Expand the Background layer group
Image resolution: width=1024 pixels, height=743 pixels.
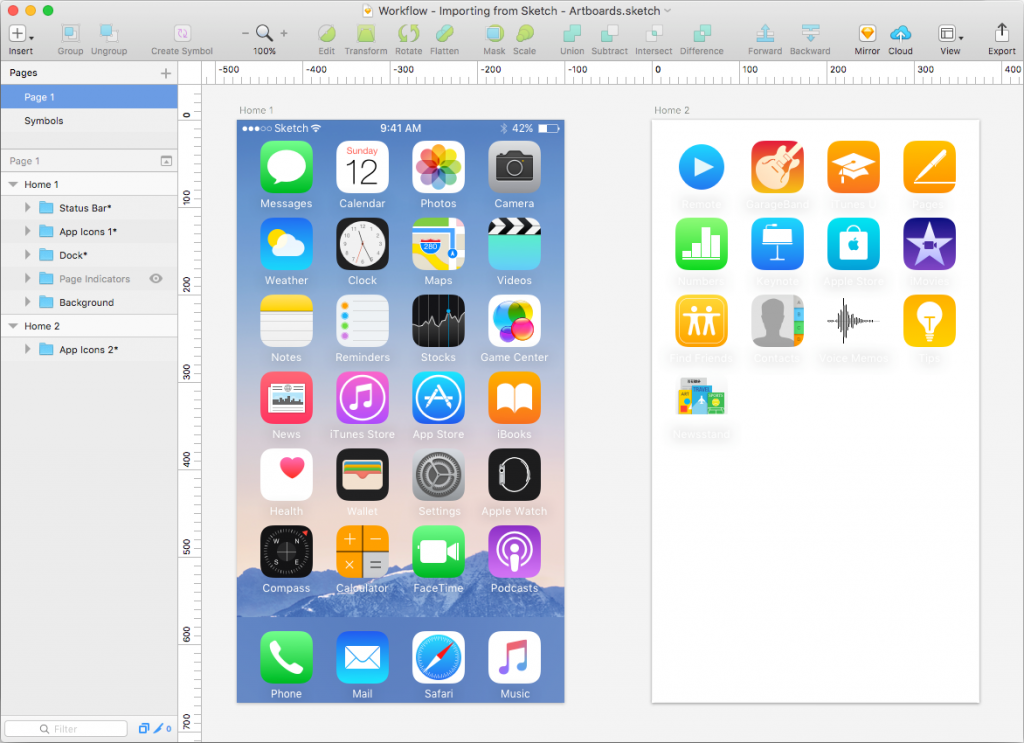[x=27, y=302]
